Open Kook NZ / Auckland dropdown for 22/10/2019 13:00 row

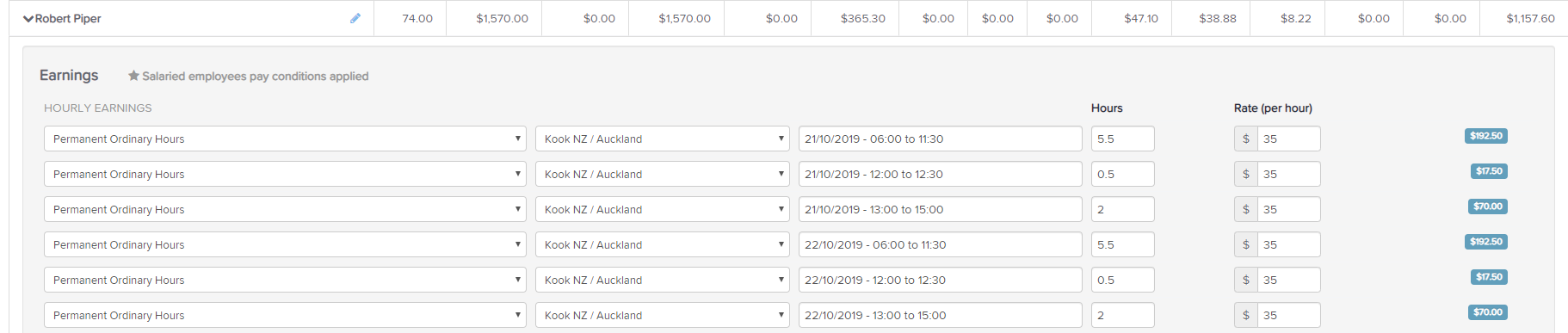pyautogui.click(x=662, y=315)
